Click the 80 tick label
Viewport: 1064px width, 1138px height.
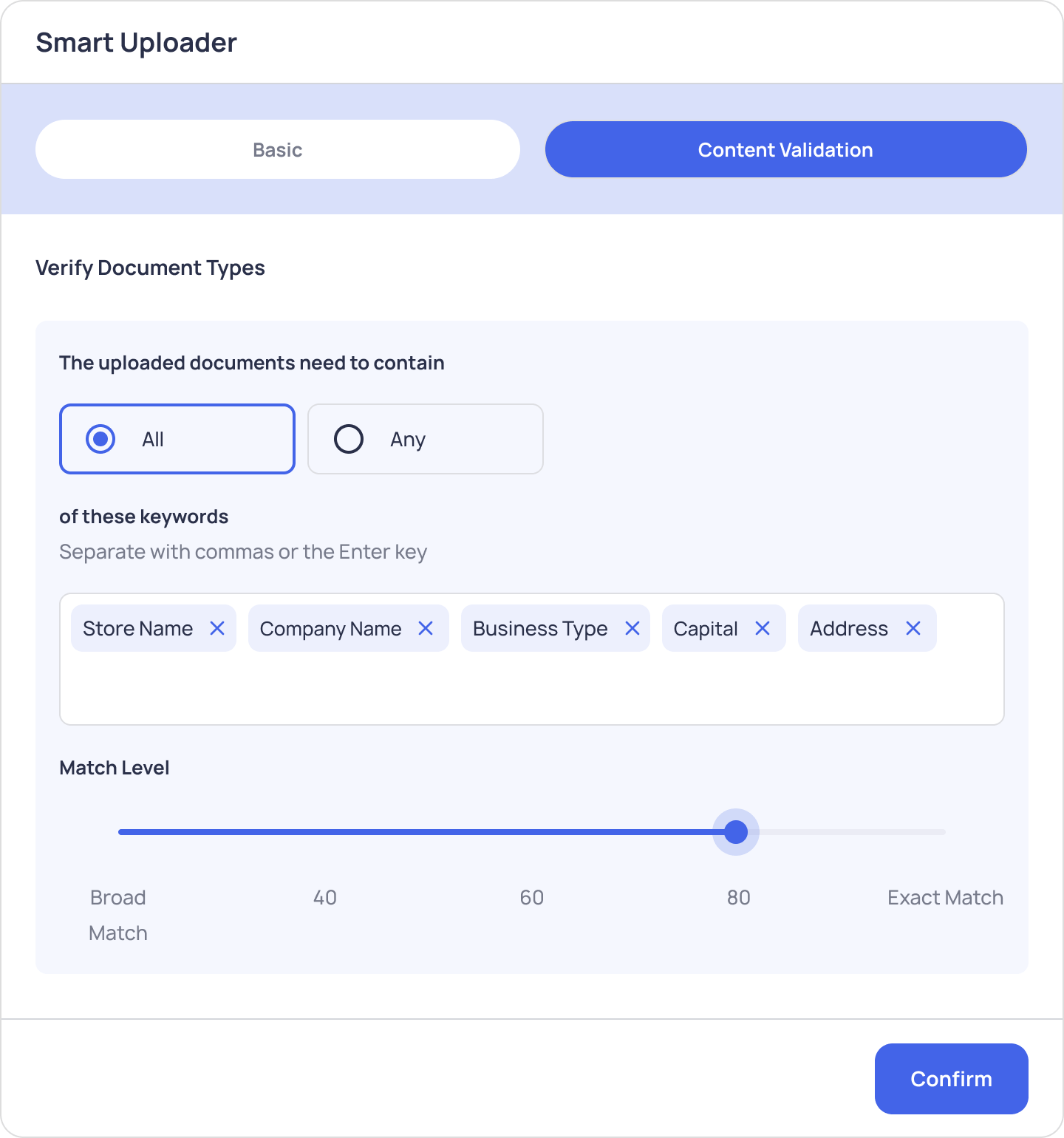[x=738, y=898]
